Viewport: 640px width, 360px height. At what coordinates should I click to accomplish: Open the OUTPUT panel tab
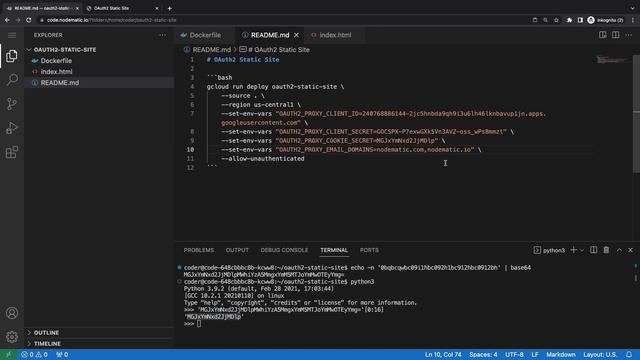237,250
